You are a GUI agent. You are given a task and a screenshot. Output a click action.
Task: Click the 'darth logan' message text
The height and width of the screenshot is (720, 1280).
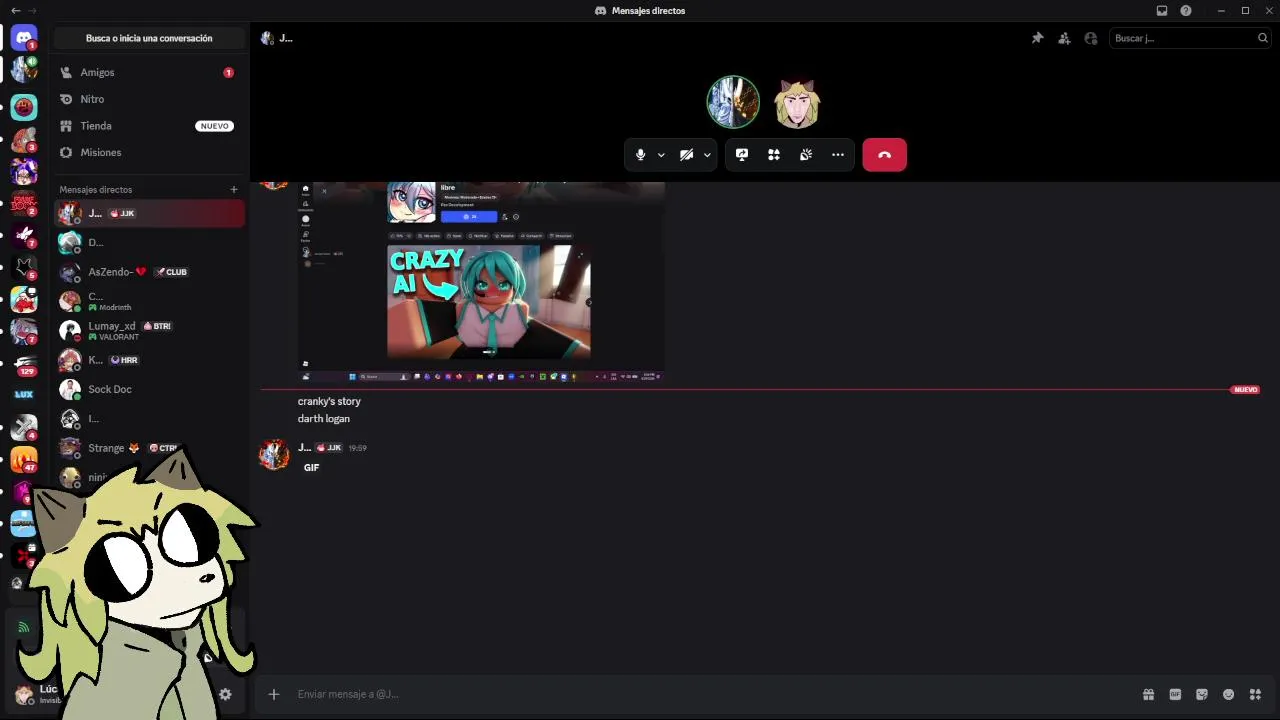point(323,419)
